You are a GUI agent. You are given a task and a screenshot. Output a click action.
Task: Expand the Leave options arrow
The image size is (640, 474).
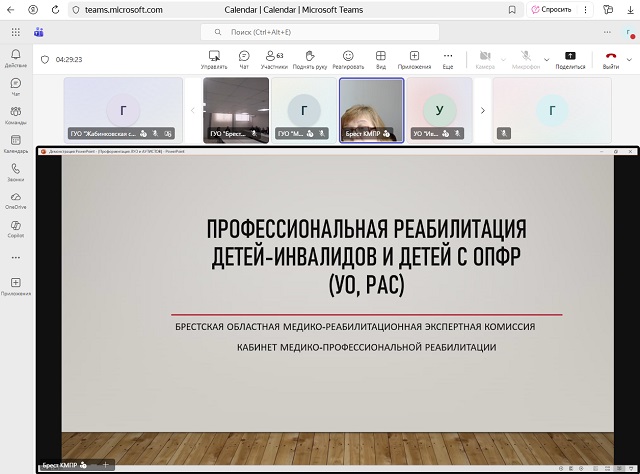(x=629, y=60)
